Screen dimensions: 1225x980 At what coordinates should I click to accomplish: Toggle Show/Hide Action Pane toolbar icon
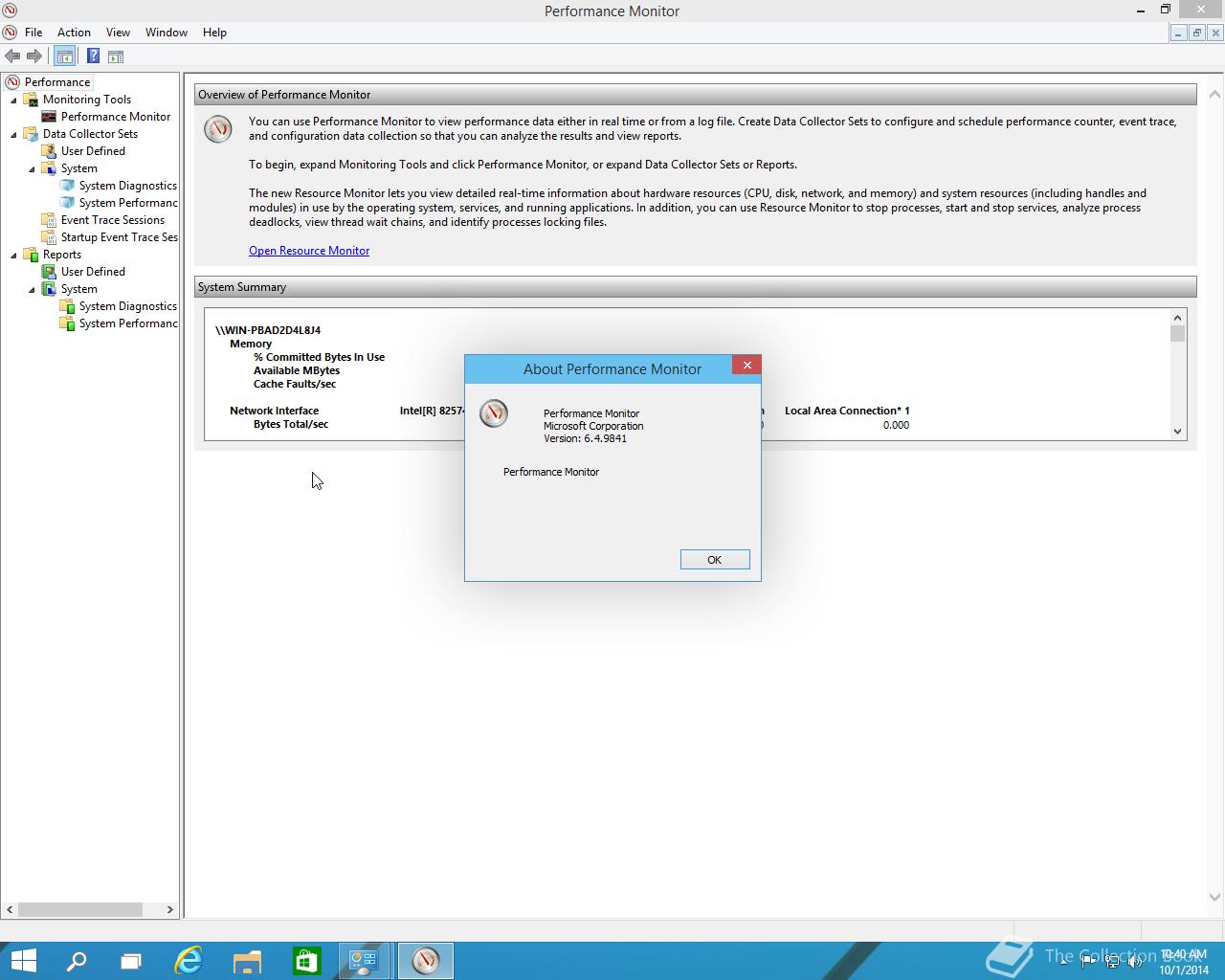tap(115, 56)
